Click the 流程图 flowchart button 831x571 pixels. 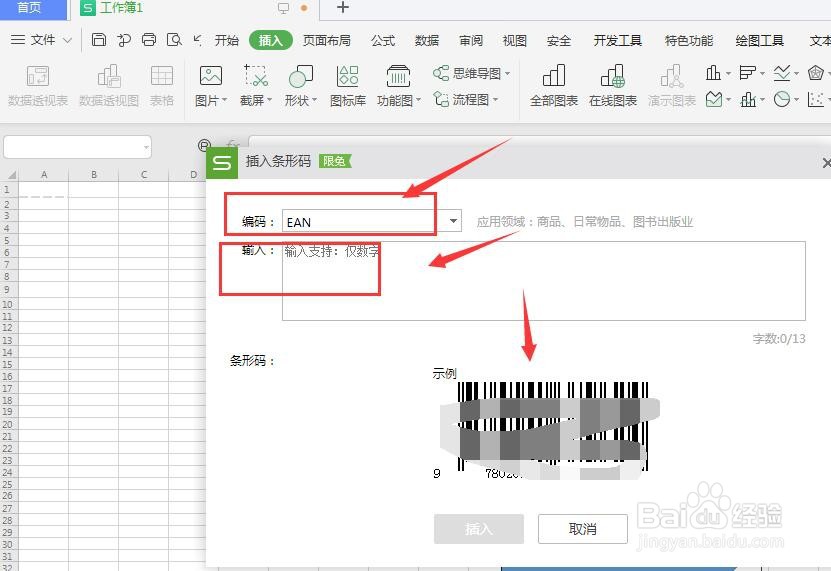click(x=465, y=100)
